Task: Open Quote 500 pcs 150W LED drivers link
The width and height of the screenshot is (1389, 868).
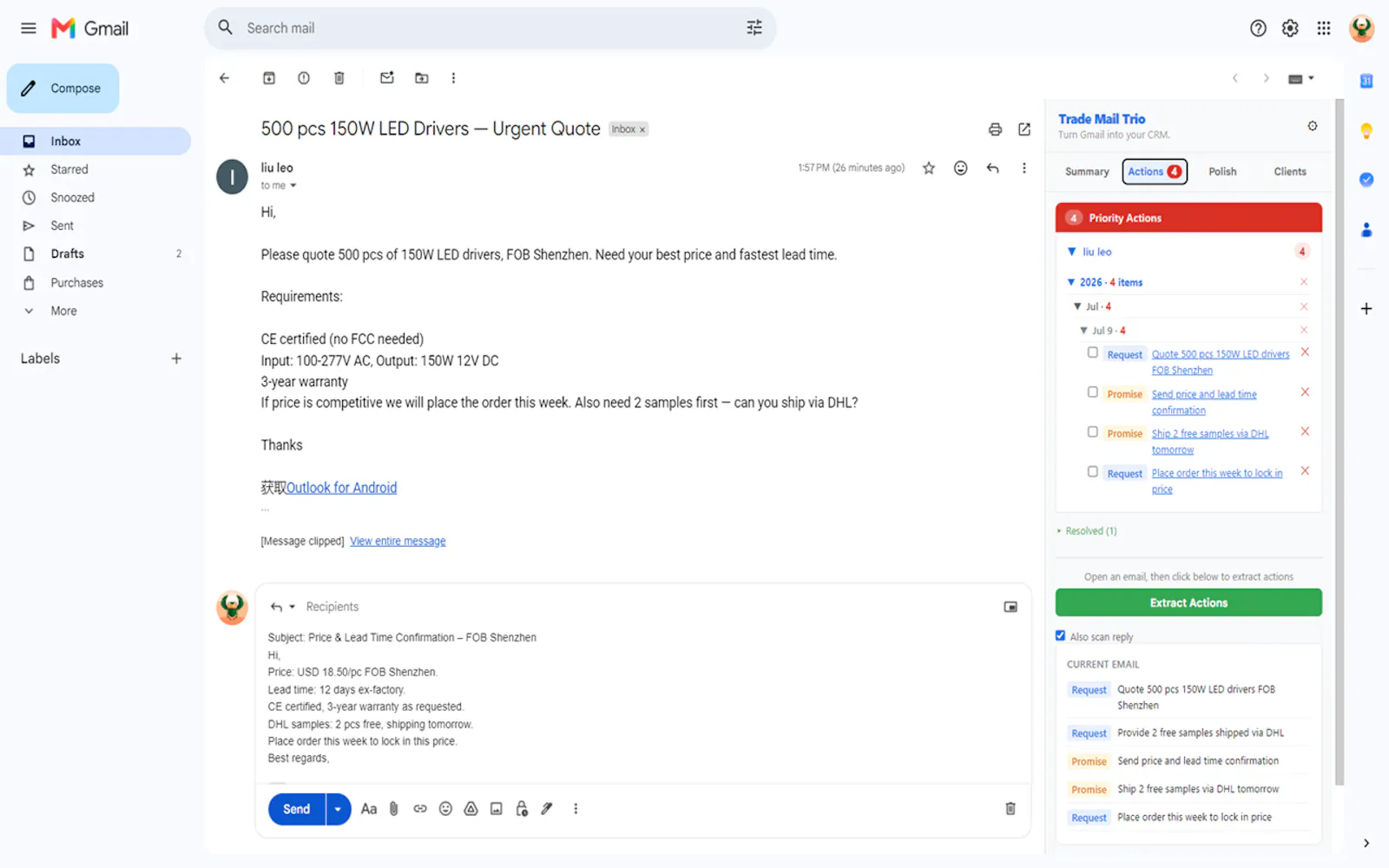Action: [1221, 362]
